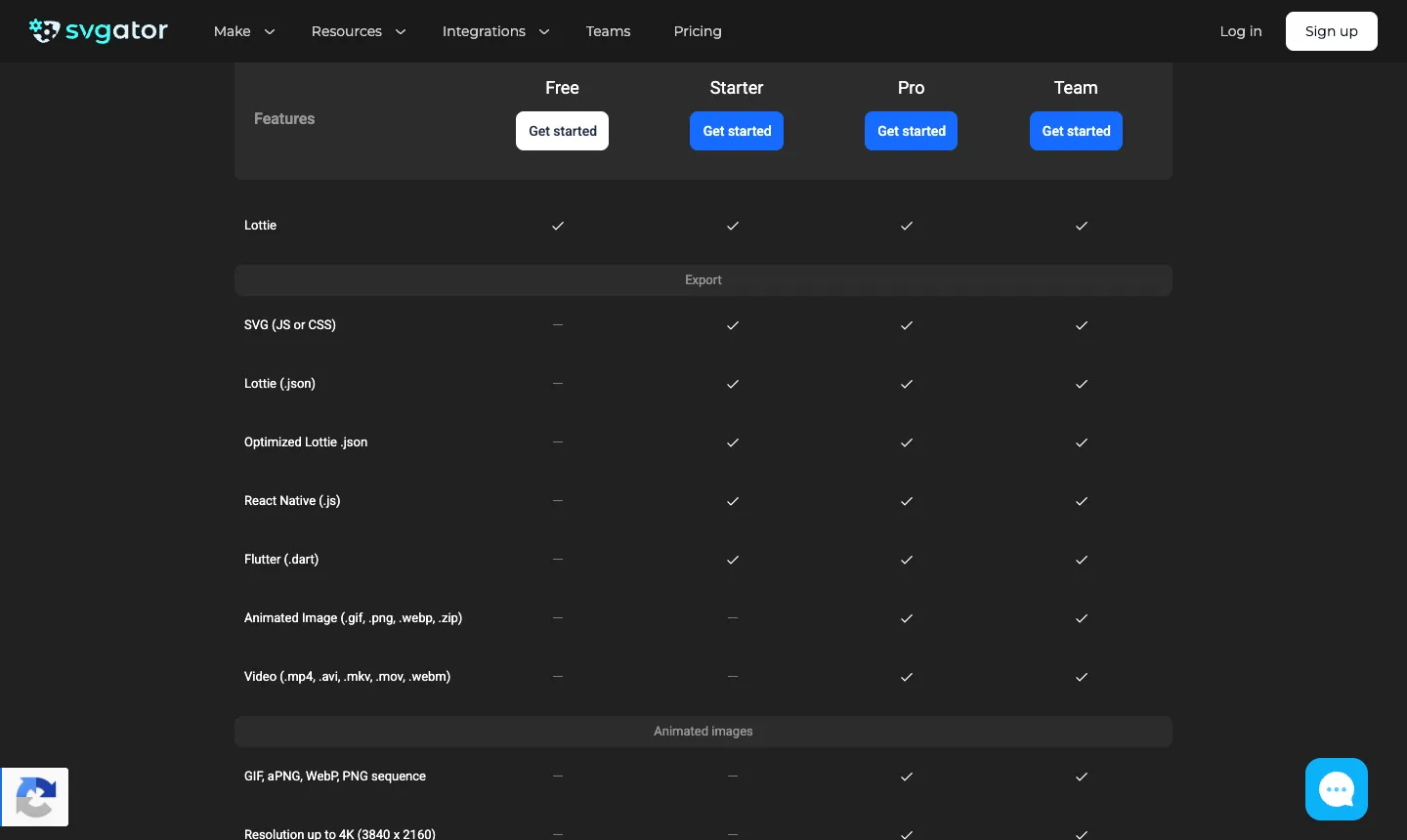Get started with the Free plan
This screenshot has width=1407, height=840.
[563, 131]
